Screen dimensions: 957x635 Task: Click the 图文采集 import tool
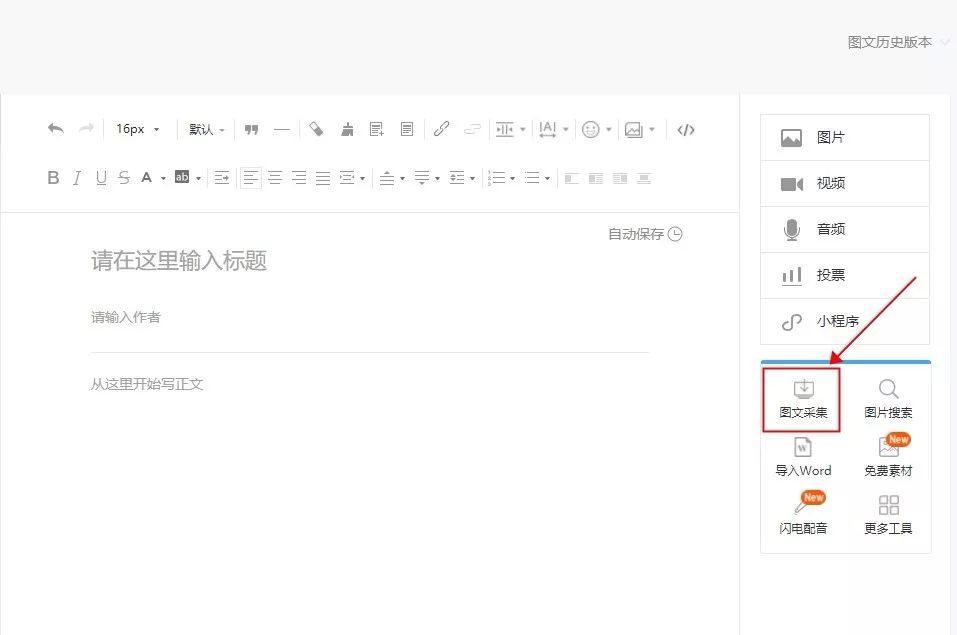(803, 399)
